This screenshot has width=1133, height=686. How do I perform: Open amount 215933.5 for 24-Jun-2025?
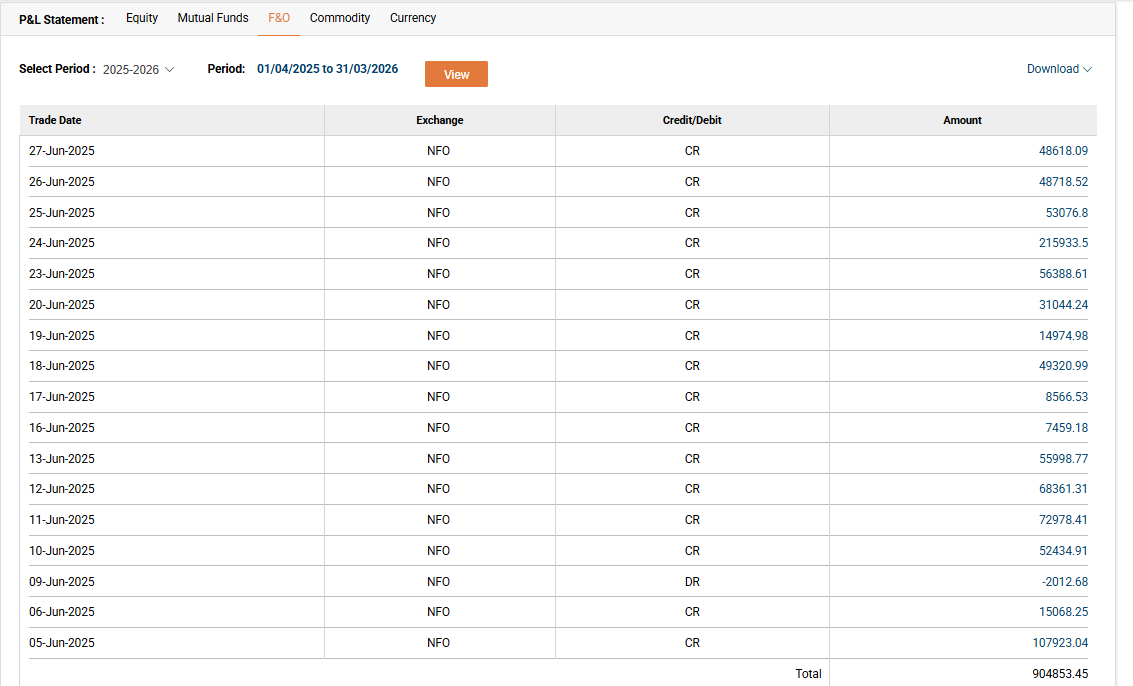[1063, 243]
